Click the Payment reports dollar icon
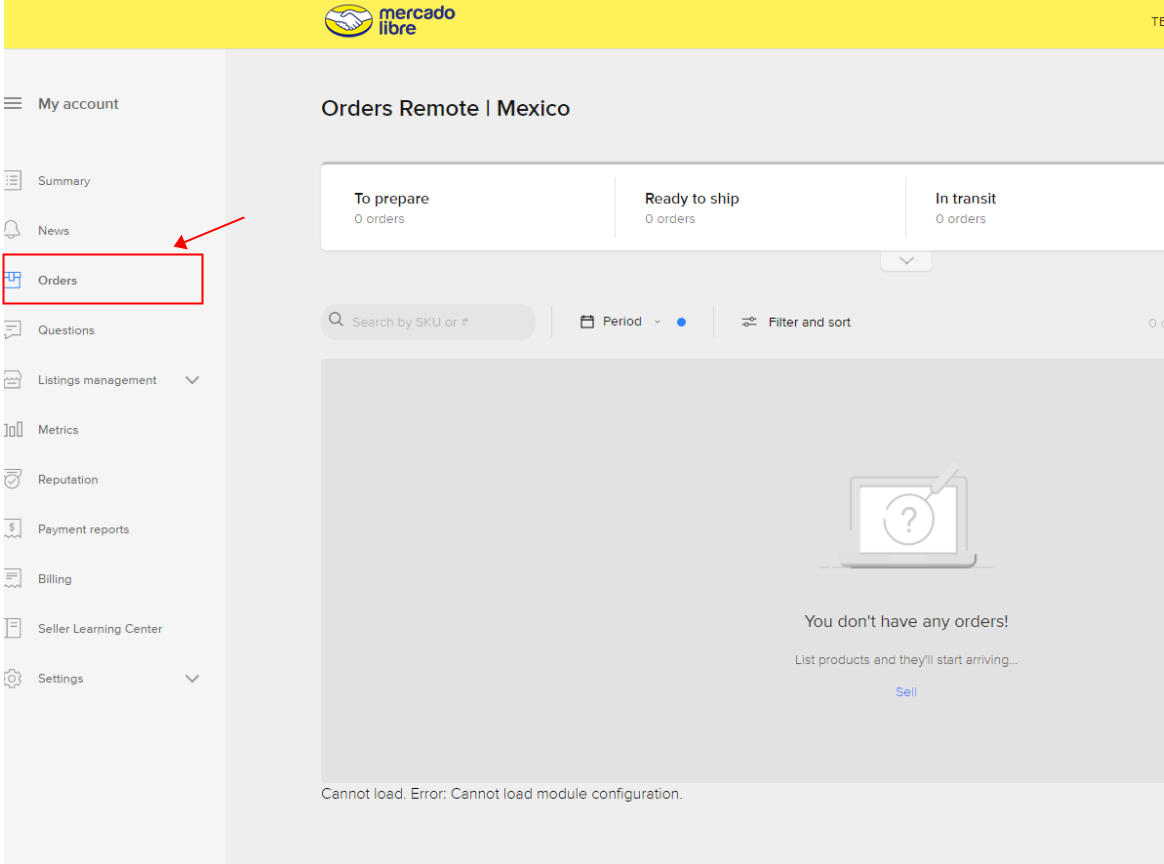Screen dimensions: 1164x864 13,529
